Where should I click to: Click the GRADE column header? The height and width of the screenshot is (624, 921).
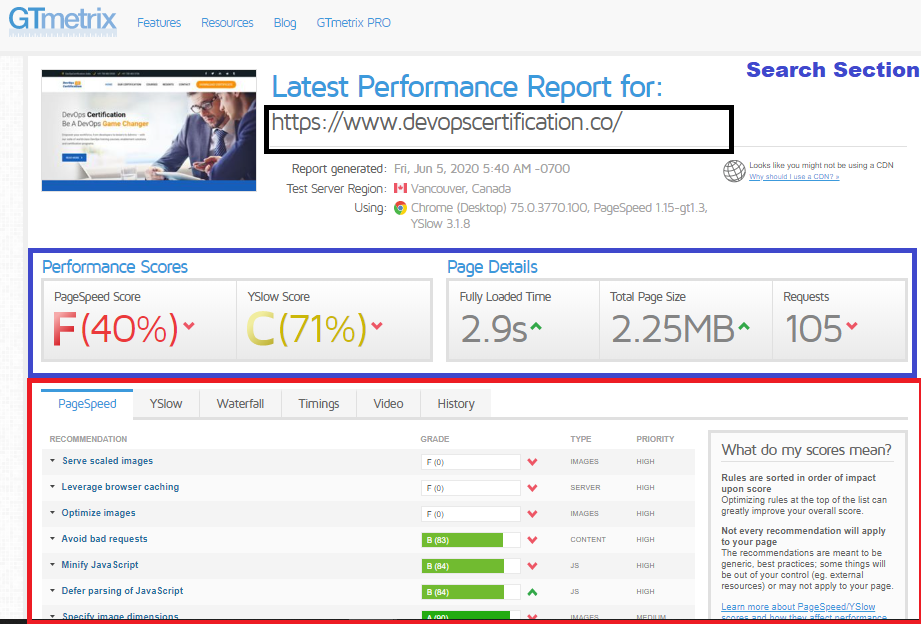click(435, 439)
